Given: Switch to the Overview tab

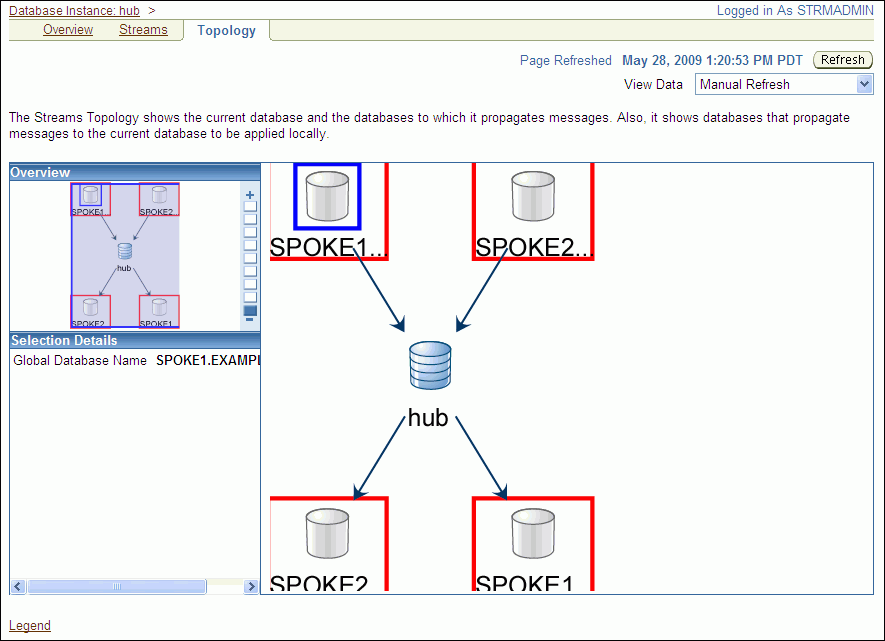Looking at the screenshot, I should [x=68, y=30].
